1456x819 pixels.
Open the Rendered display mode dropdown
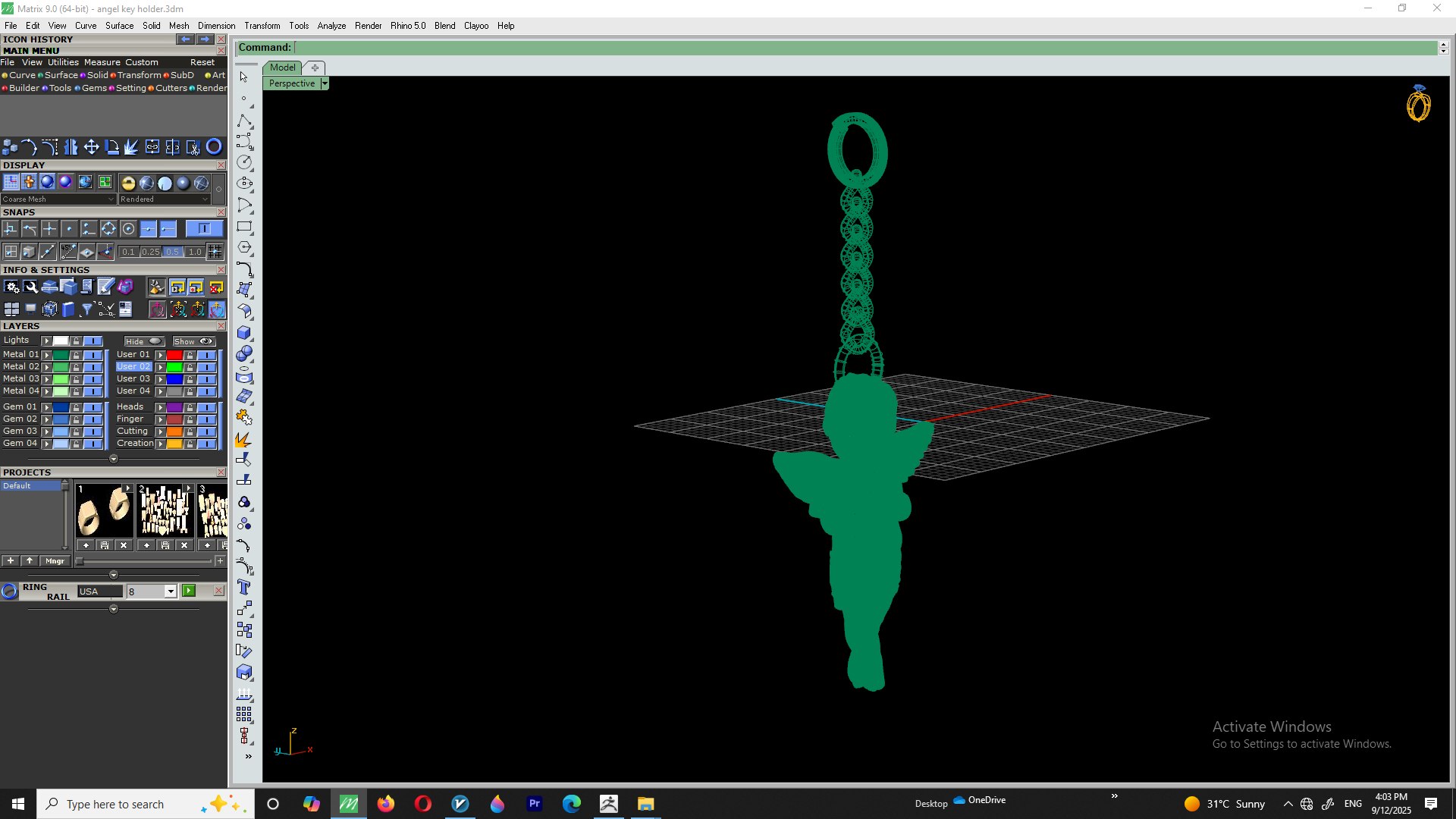tap(164, 199)
